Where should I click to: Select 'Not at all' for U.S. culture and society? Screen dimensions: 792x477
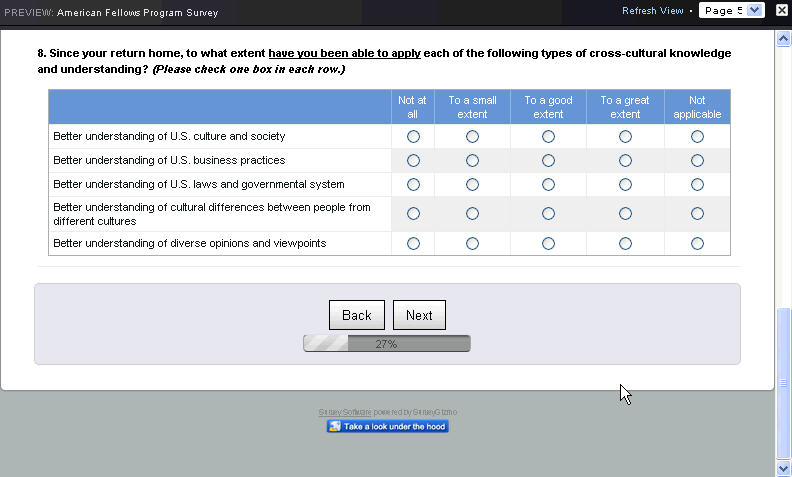[x=413, y=136]
